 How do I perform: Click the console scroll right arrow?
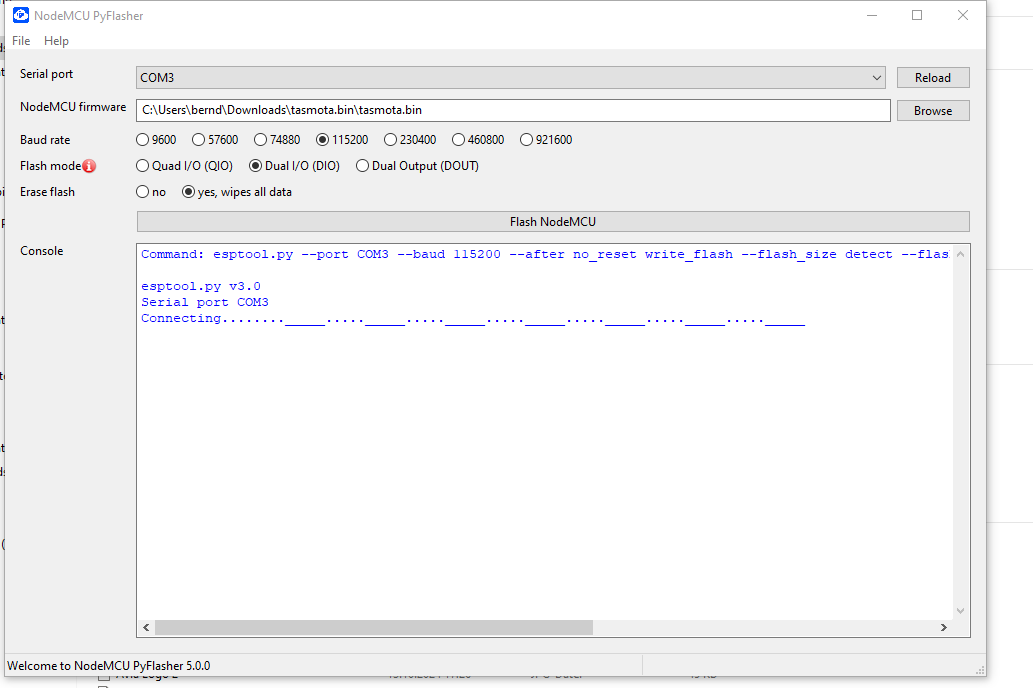[x=943, y=627]
